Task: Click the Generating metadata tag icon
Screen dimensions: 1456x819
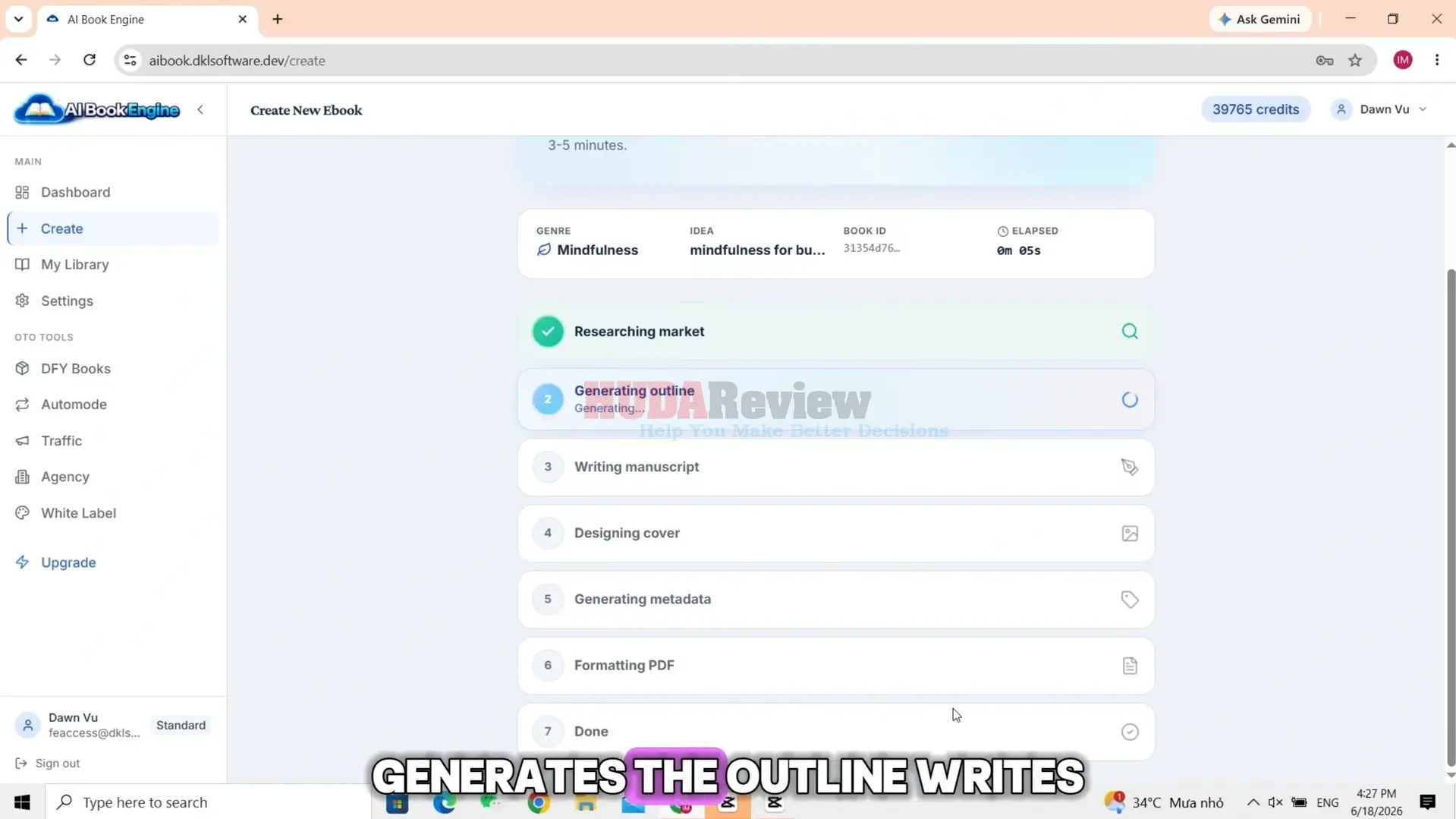Action: [x=1129, y=600]
